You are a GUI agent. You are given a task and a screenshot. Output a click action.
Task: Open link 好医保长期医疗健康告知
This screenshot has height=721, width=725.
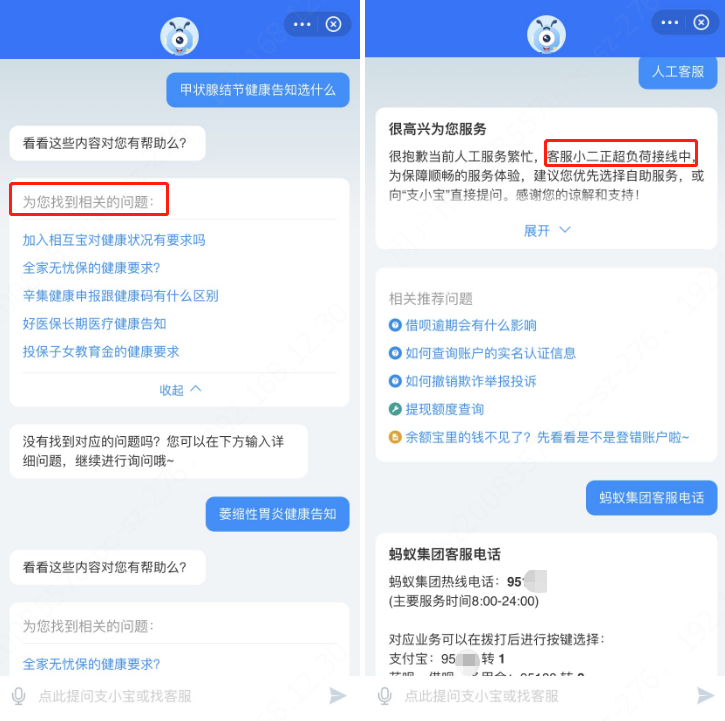[x=94, y=324]
